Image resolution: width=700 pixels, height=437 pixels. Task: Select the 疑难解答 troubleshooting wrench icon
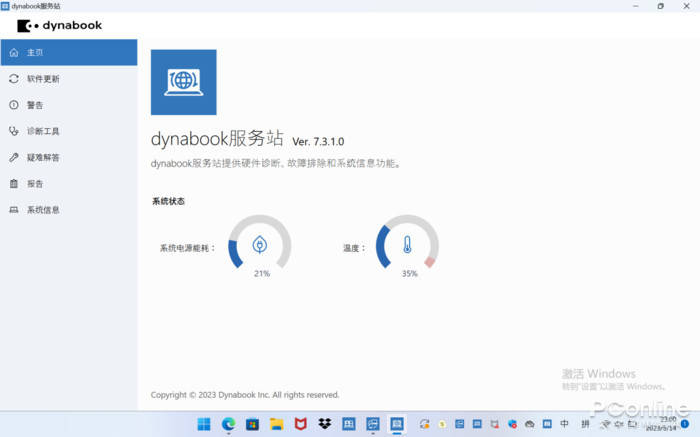pos(14,157)
